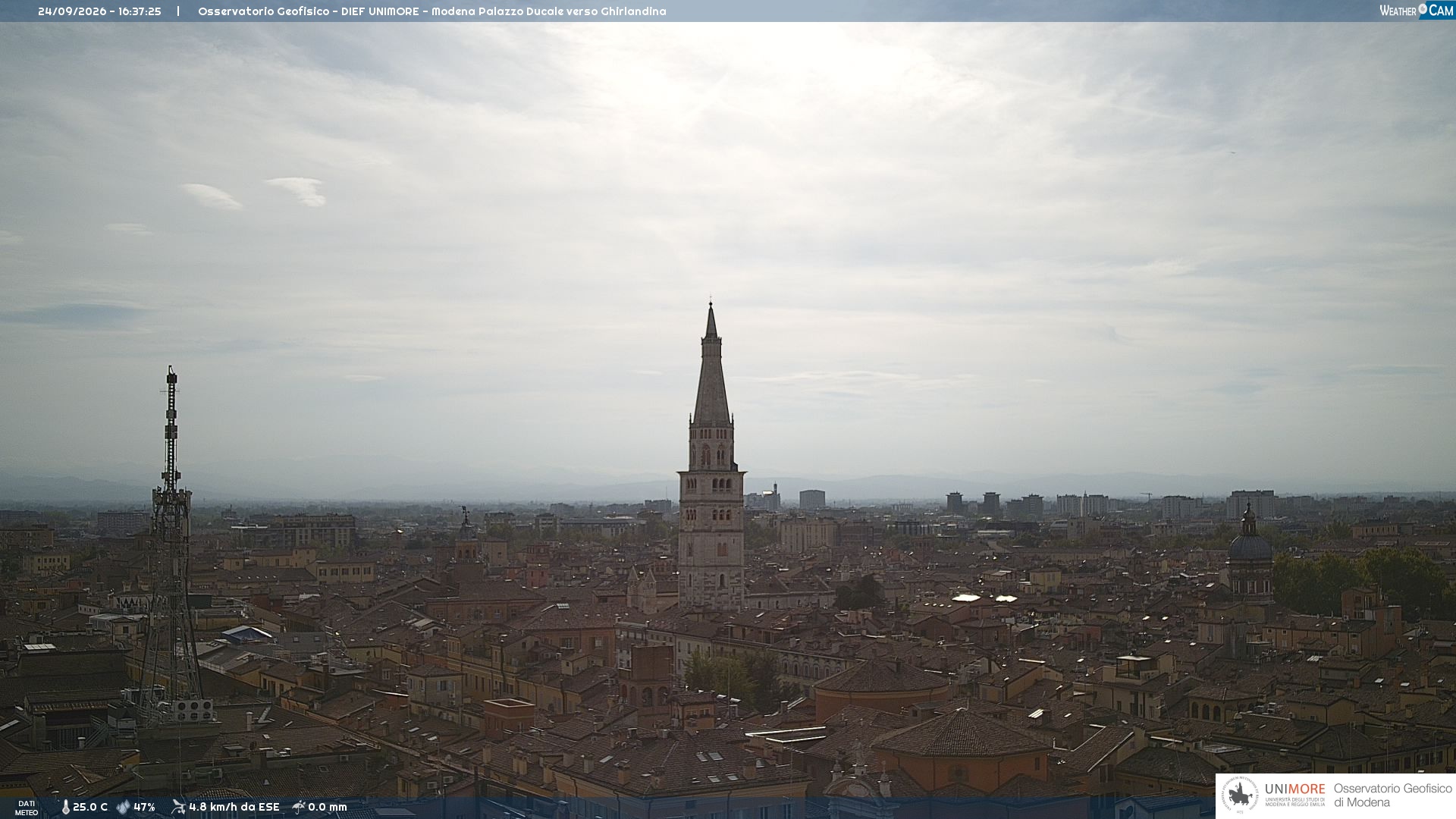The image size is (1456, 819).
Task: Click the UNIMORE round seal emblem
Action: [1240, 795]
